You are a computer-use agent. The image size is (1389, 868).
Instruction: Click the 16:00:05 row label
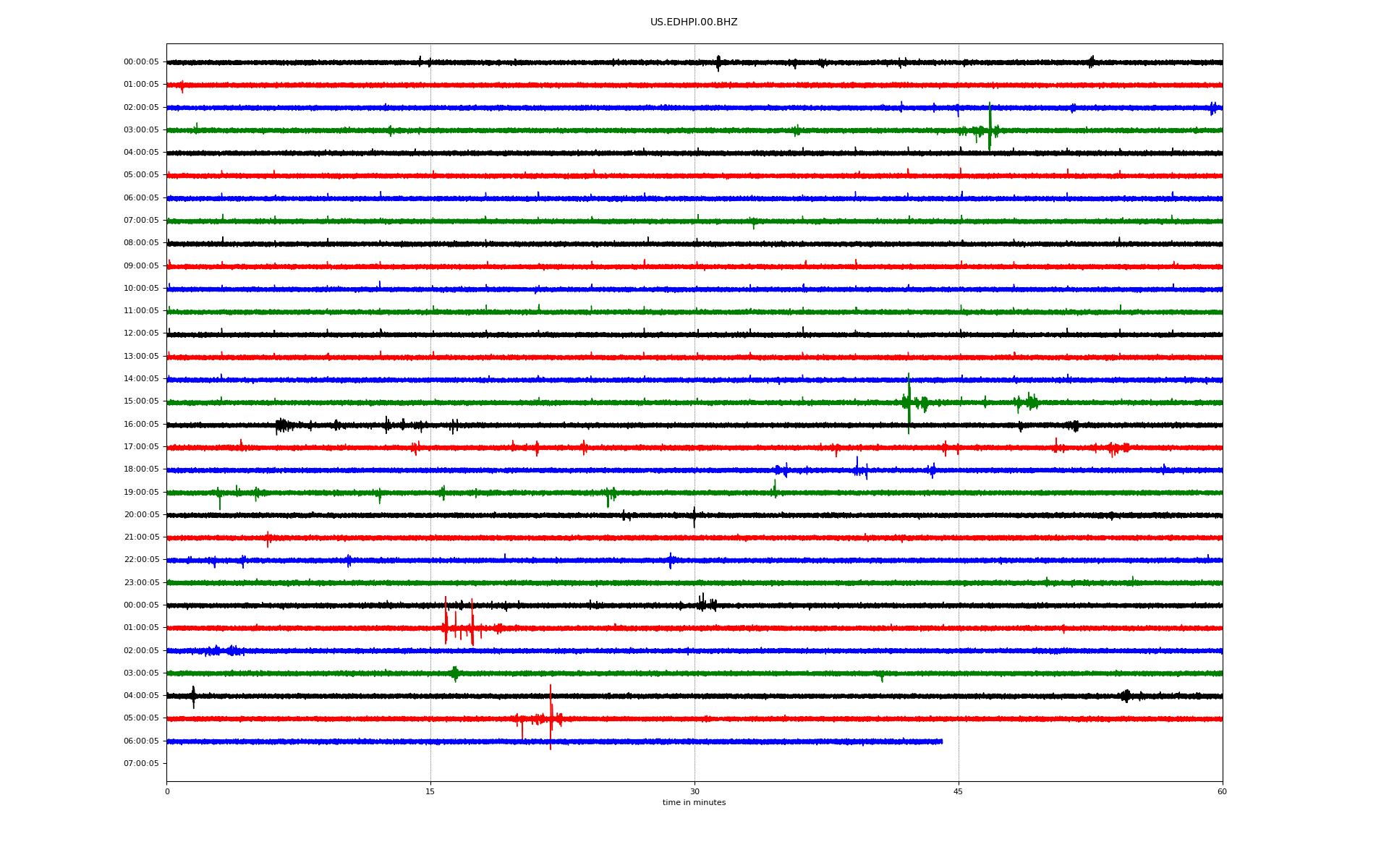point(141,425)
